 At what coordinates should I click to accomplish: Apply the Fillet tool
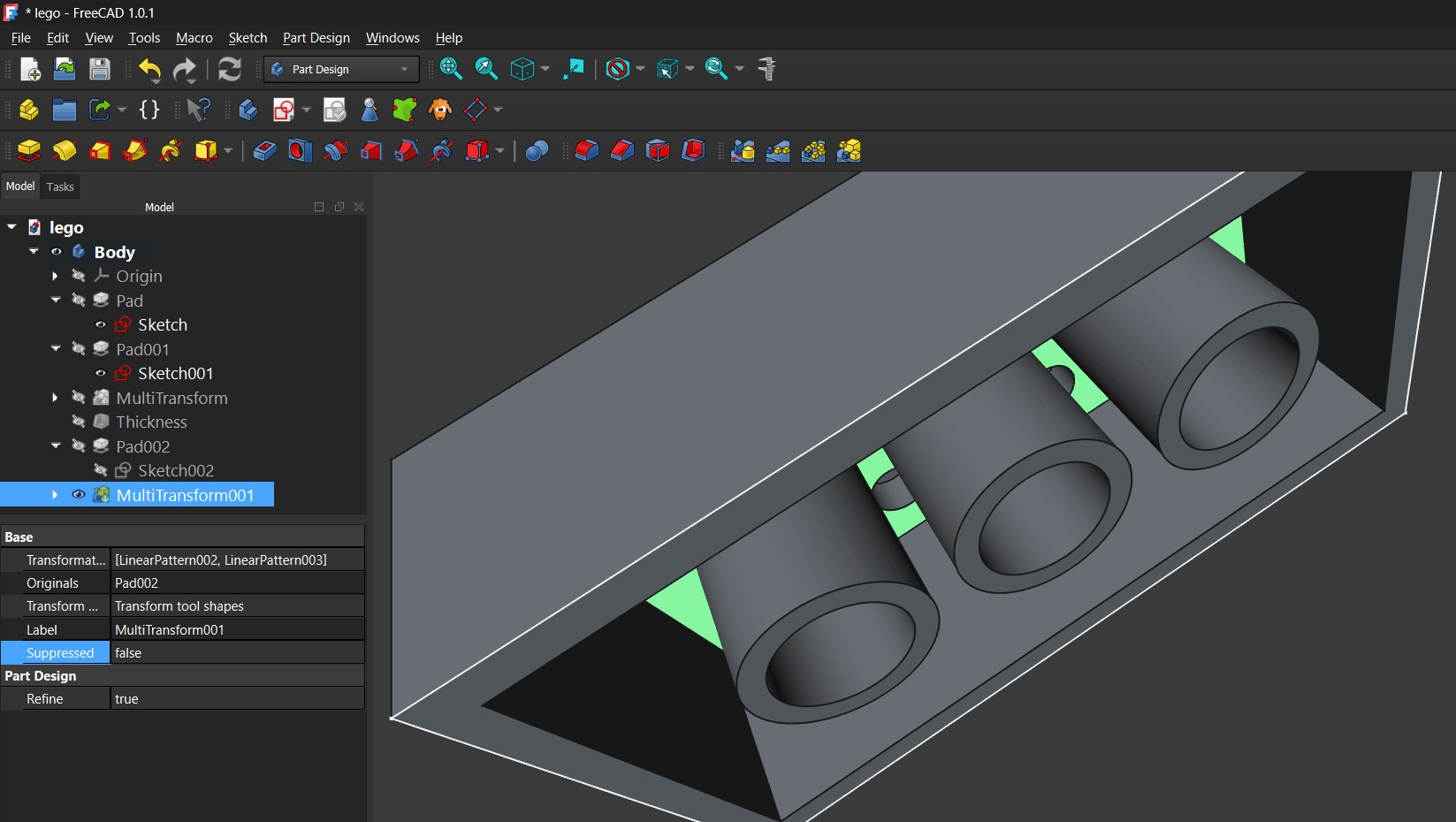(x=587, y=151)
